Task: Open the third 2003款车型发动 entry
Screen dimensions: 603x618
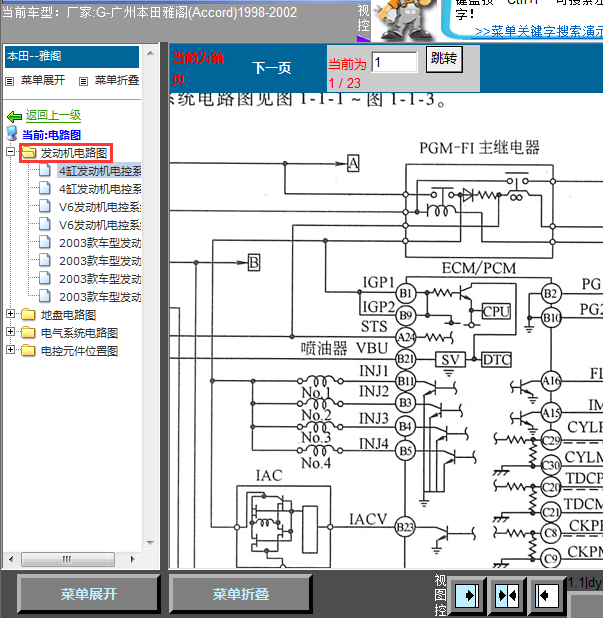Action: click(100, 279)
